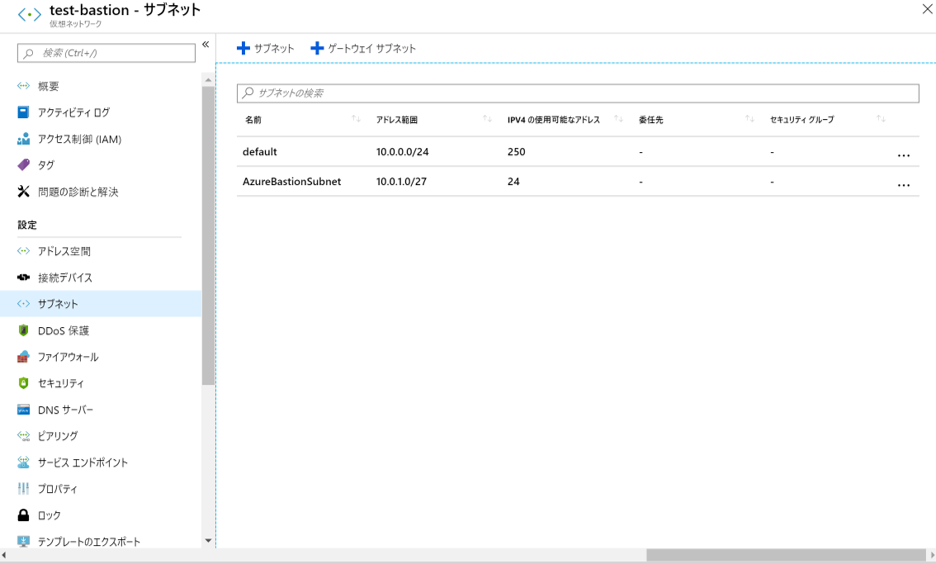Click magnifier icon in sidebar search box
The height and width of the screenshot is (563, 936).
pyautogui.click(x=28, y=53)
